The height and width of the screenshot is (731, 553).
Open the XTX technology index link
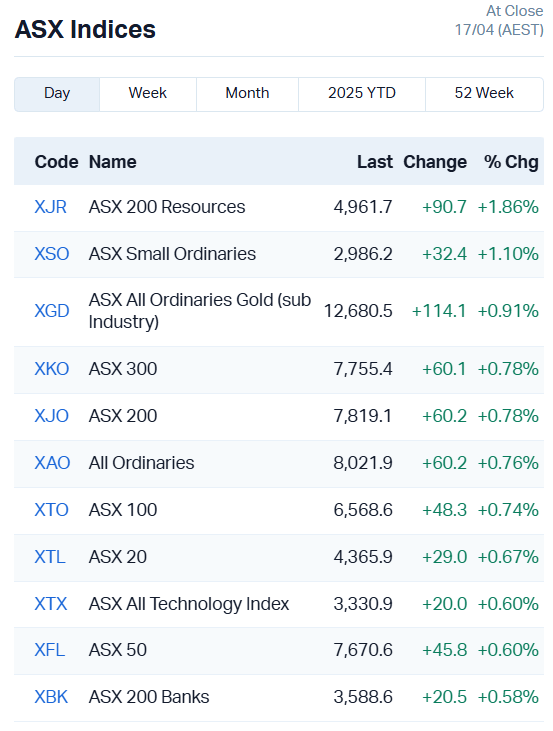pos(51,604)
